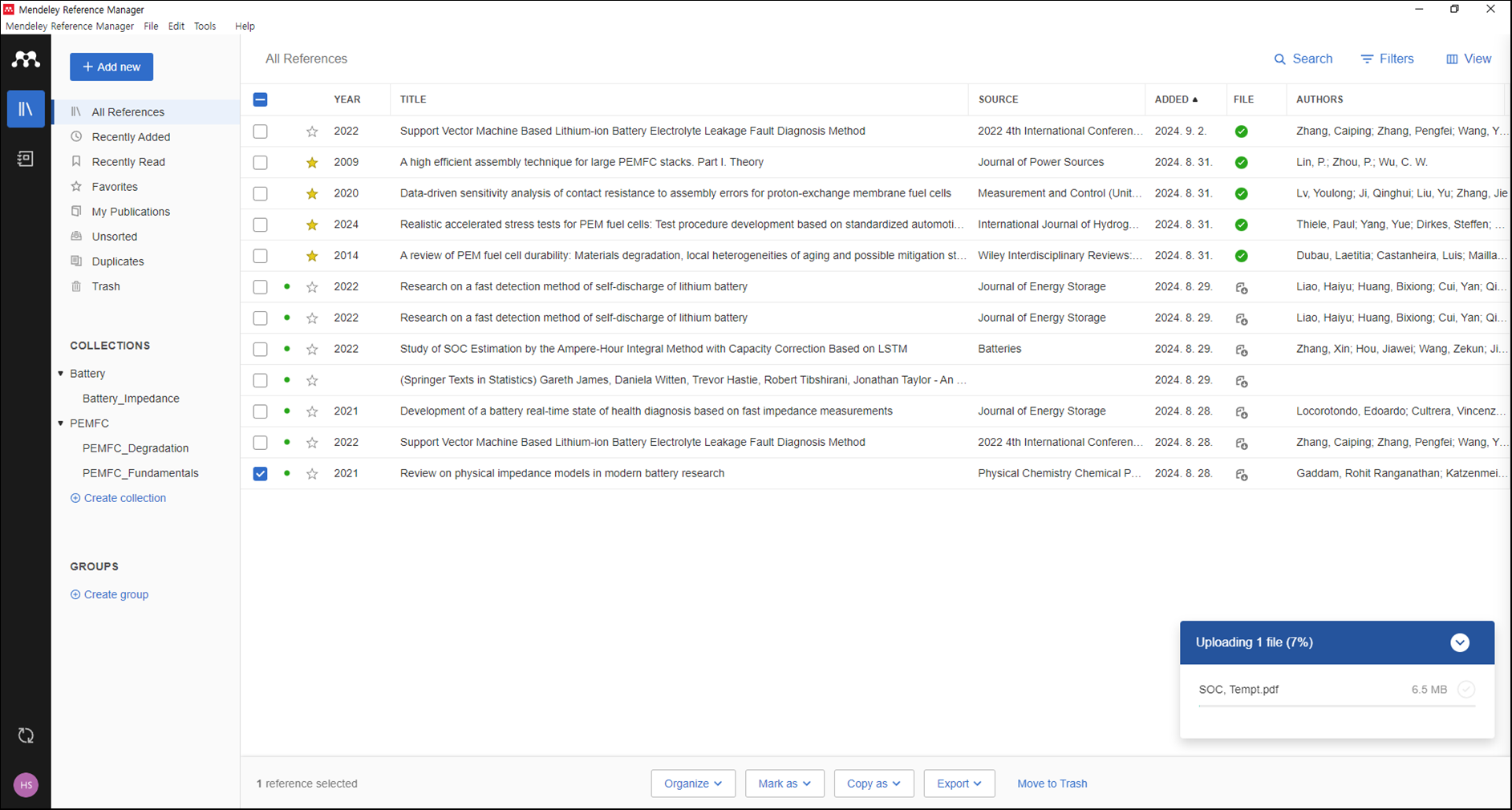Toggle favorite star for 2014 PEM durability review
Screen dimensions: 1512x810
click(312, 257)
